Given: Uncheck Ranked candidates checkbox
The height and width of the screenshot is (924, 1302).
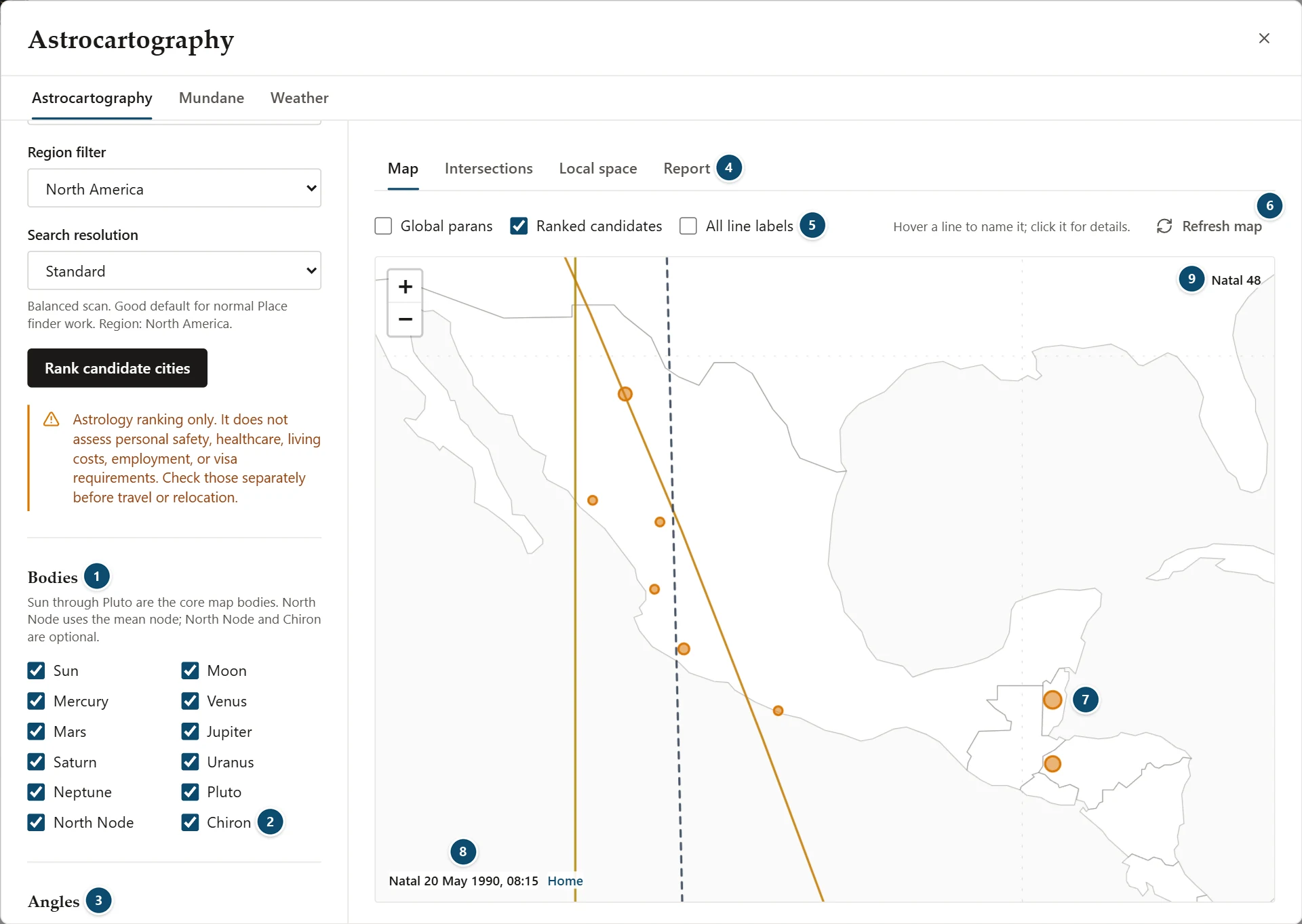Looking at the screenshot, I should [x=519, y=226].
